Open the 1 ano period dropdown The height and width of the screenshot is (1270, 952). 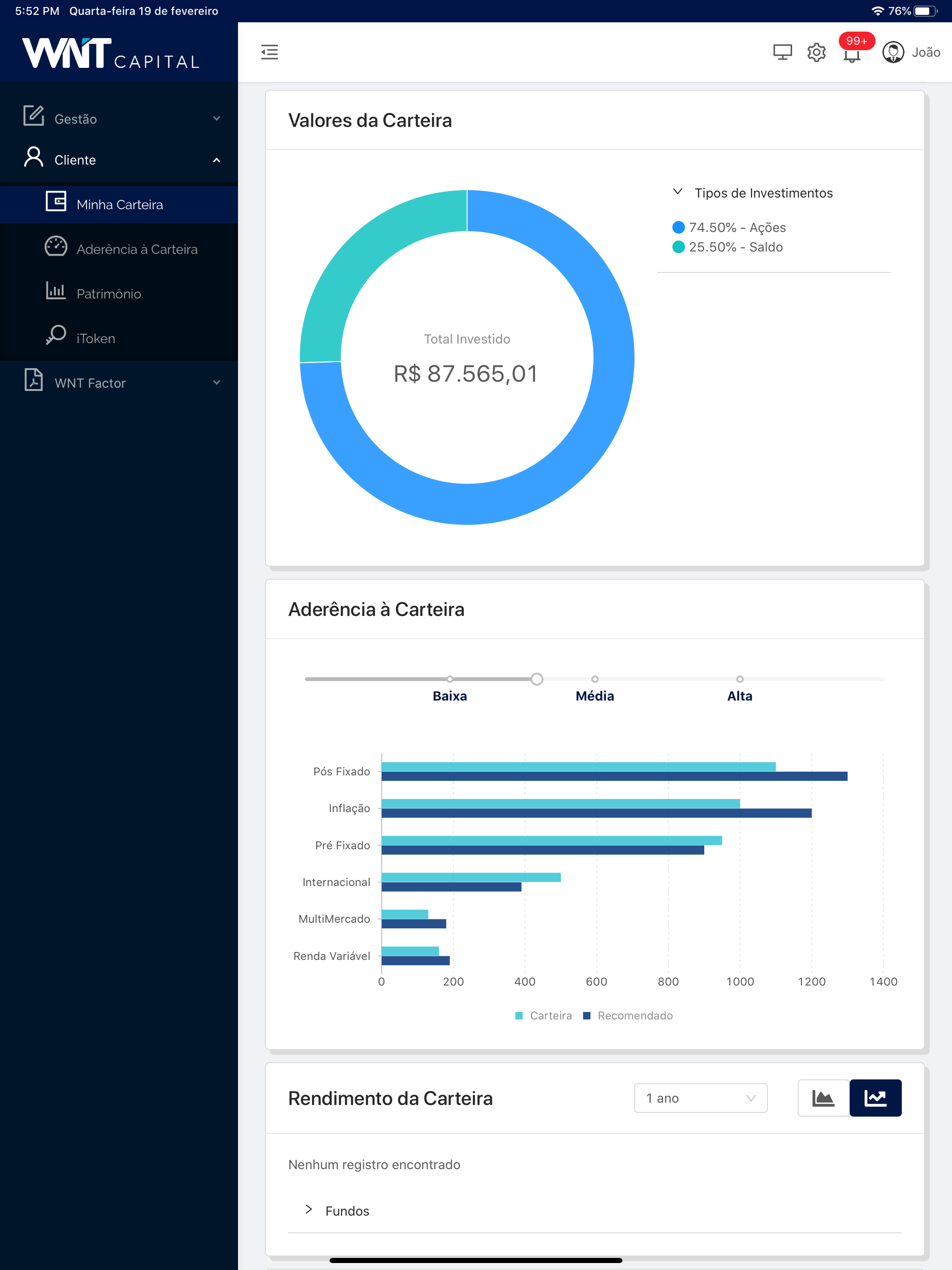tap(701, 1098)
